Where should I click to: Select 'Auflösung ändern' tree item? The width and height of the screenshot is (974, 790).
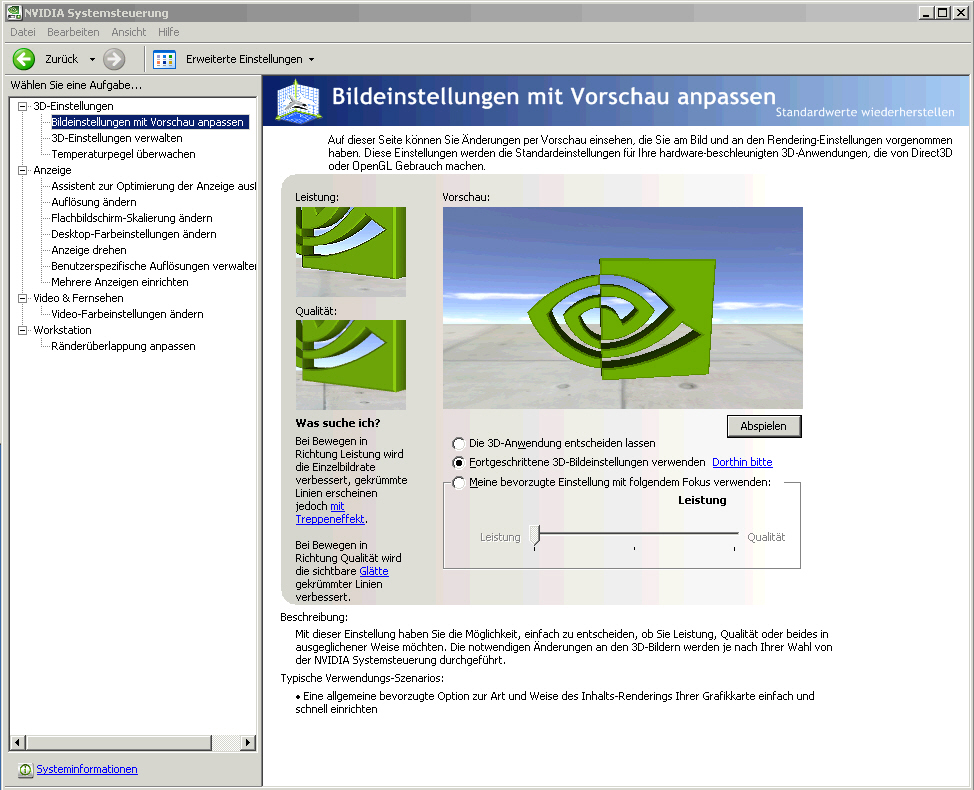[x=94, y=202]
